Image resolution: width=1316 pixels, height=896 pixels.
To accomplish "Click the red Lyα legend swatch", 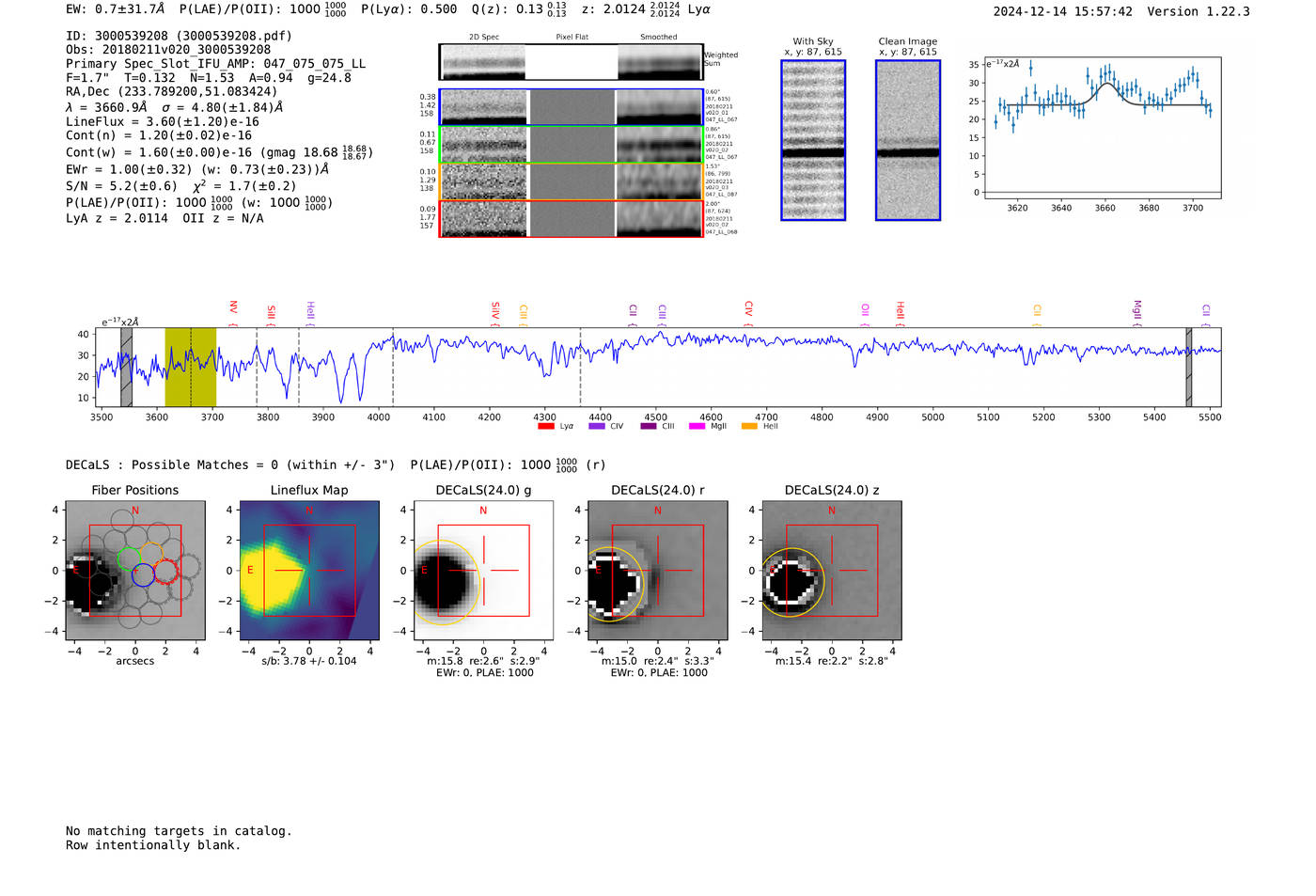I will point(545,426).
